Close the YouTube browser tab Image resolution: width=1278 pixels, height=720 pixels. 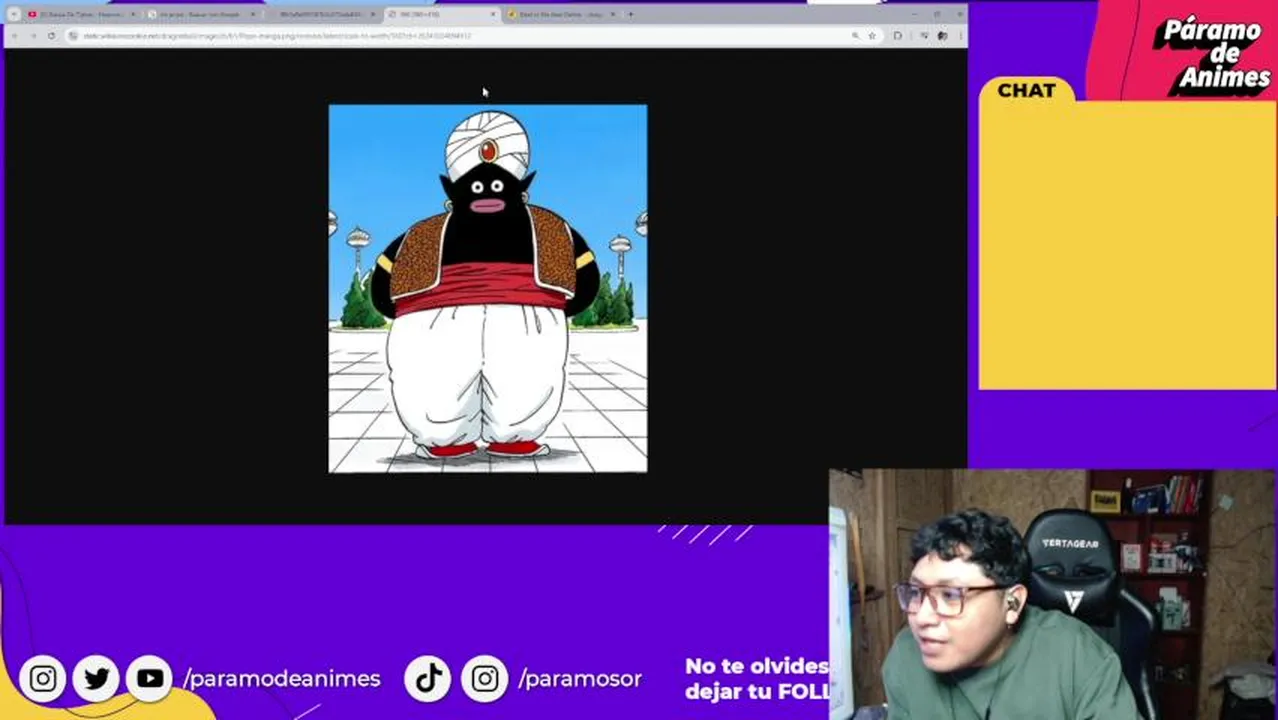pyautogui.click(x=132, y=15)
